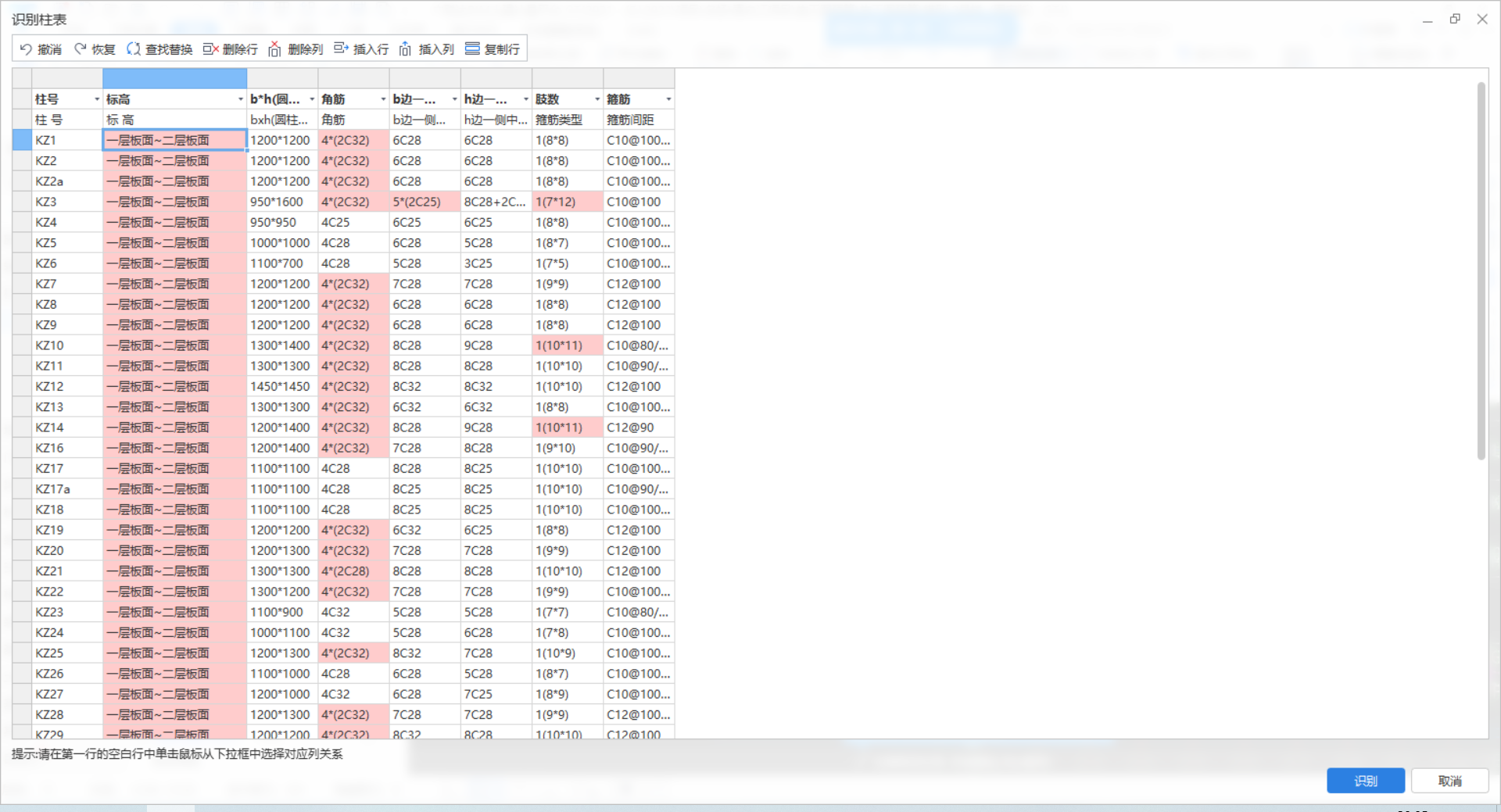This screenshot has width=1501, height=812.
Task: Minimize the 识别柱表 dialog
Action: (1428, 19)
